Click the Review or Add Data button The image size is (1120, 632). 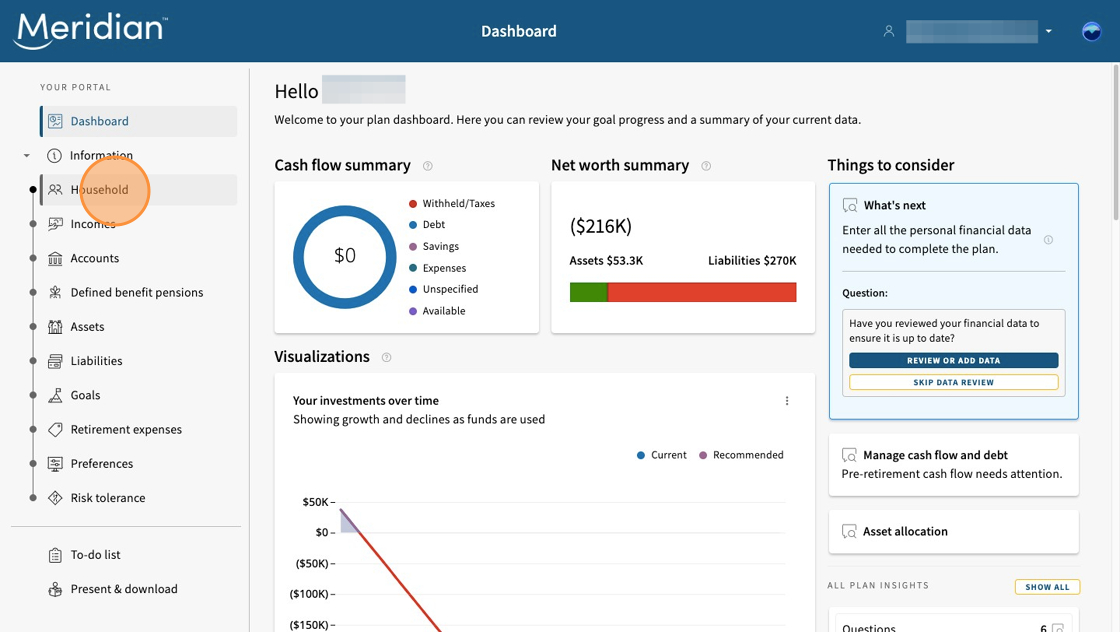tap(954, 361)
